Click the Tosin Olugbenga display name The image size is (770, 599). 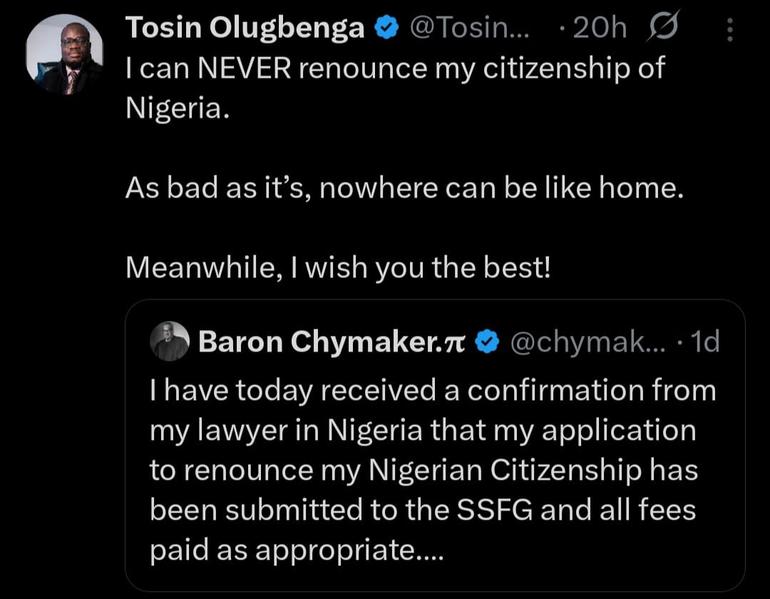245,27
